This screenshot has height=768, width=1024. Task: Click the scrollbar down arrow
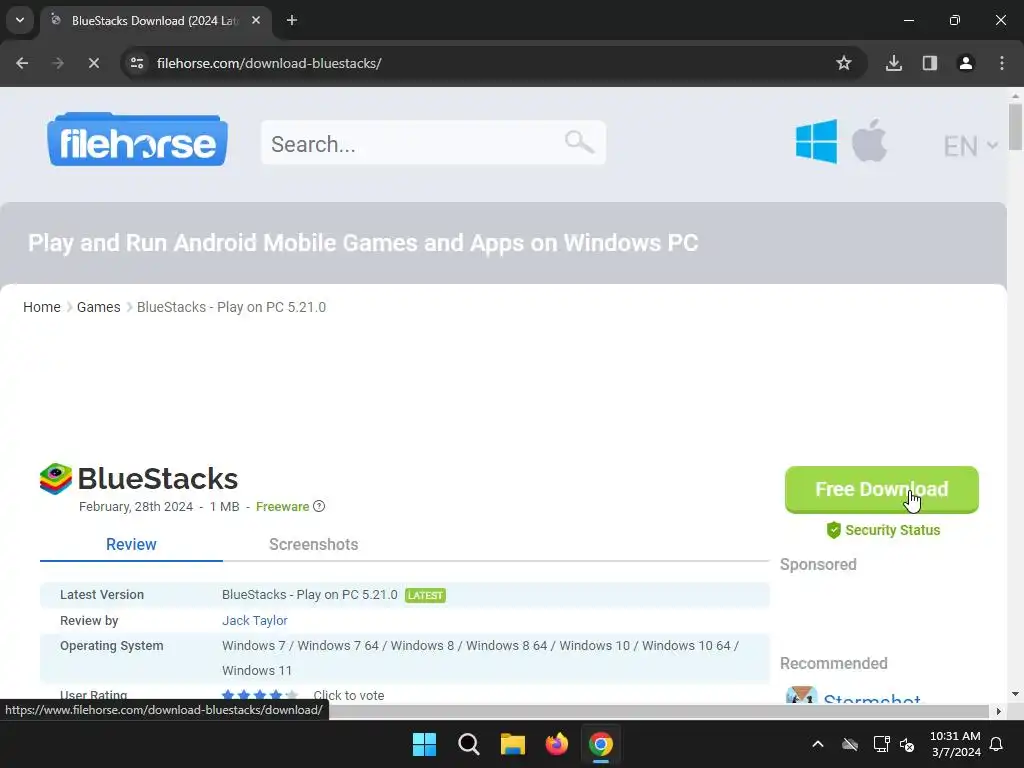pyautogui.click(x=1015, y=694)
